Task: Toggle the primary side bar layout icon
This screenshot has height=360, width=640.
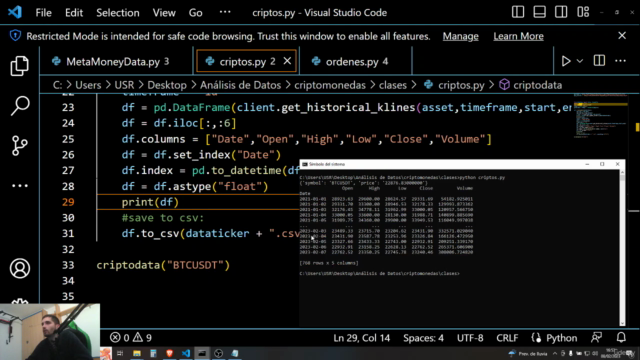Action: coord(518,12)
